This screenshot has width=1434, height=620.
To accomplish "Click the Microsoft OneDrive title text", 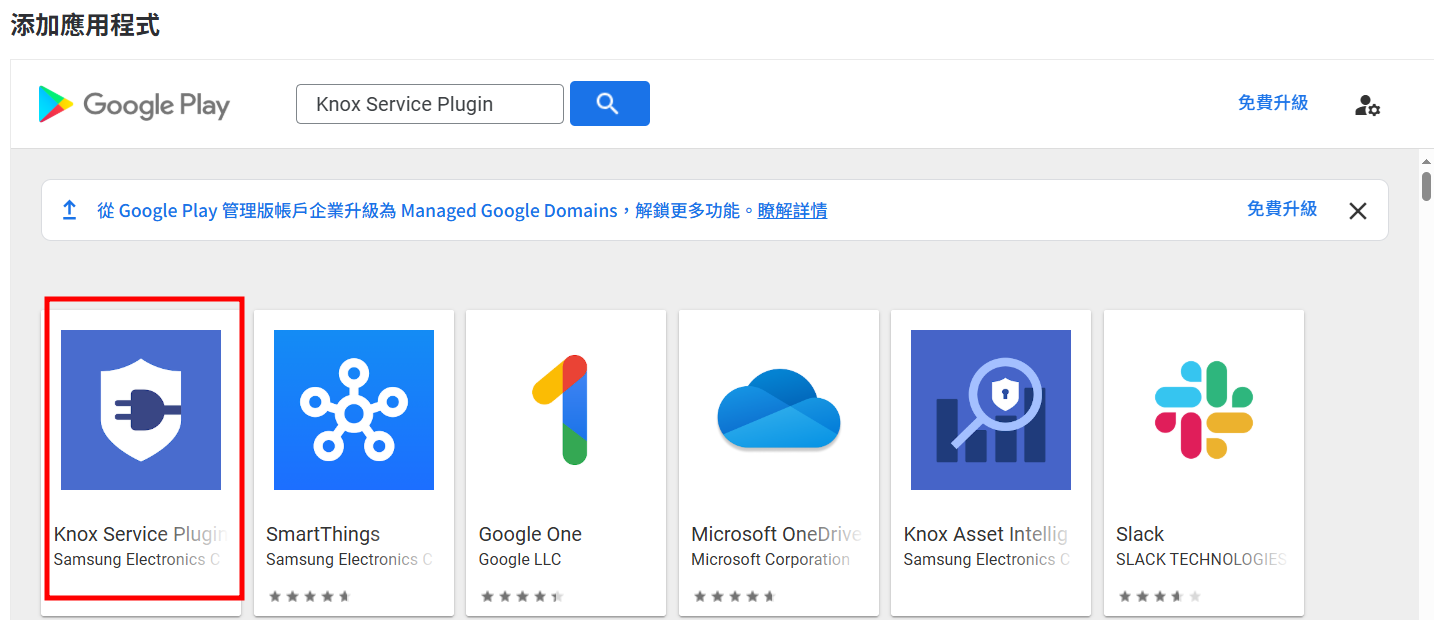I will [777, 534].
